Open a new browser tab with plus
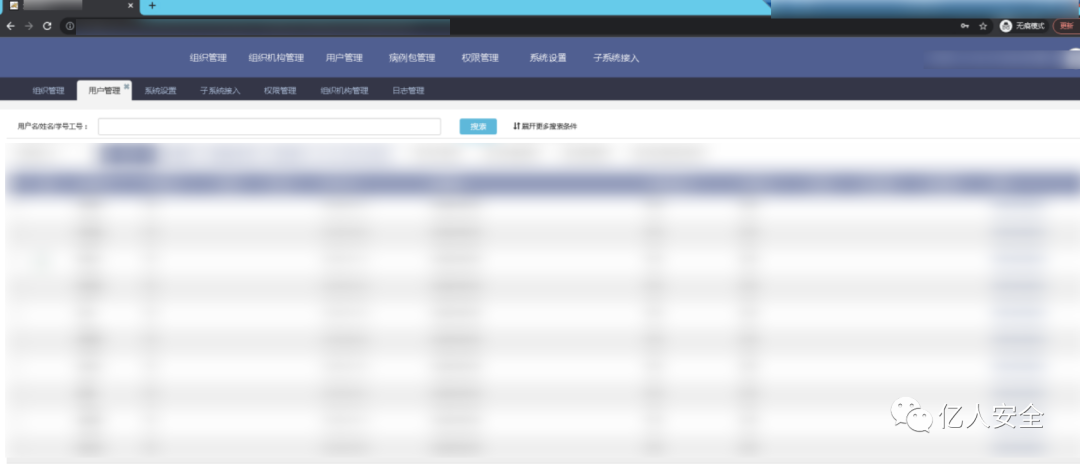The image size is (1080, 464). coord(152,6)
